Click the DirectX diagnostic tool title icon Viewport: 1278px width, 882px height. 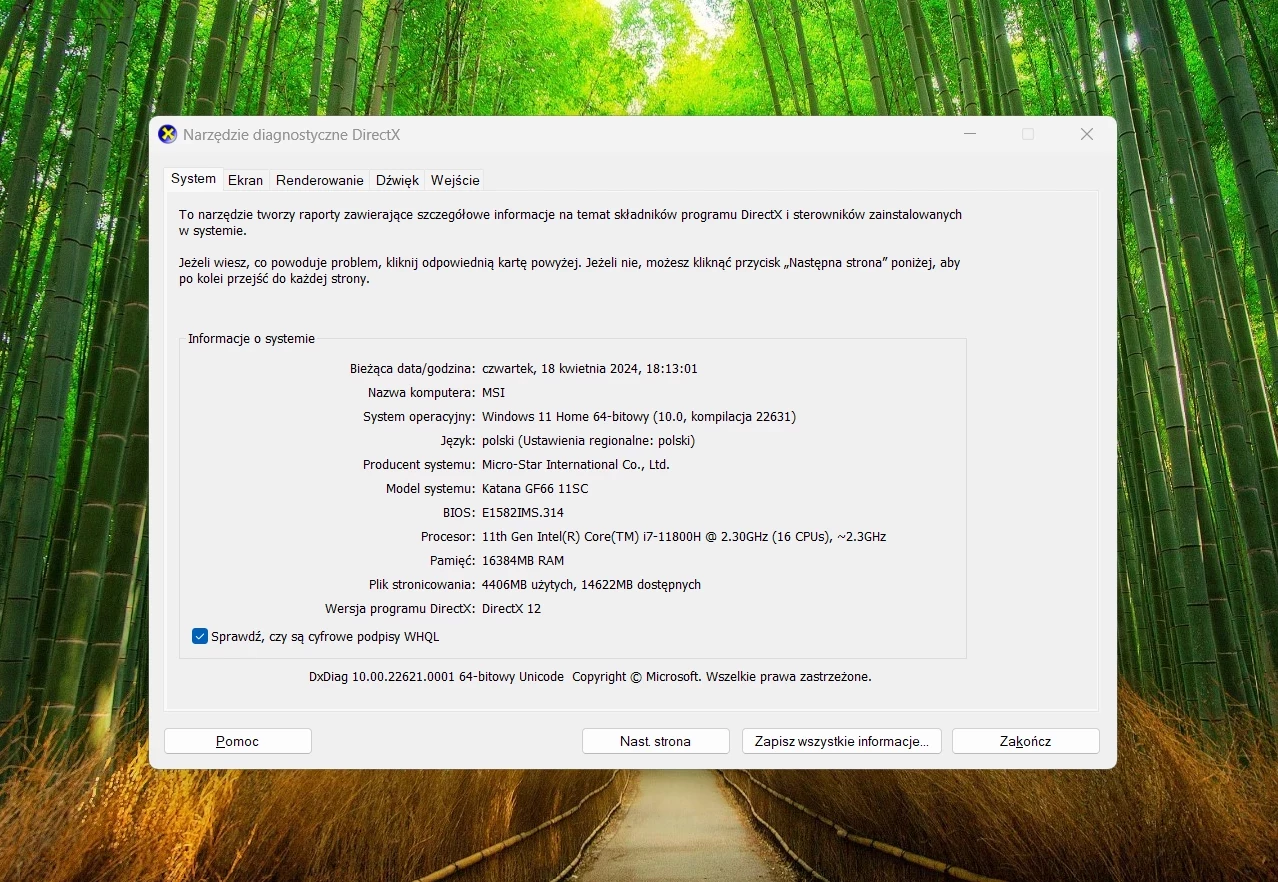(x=168, y=135)
